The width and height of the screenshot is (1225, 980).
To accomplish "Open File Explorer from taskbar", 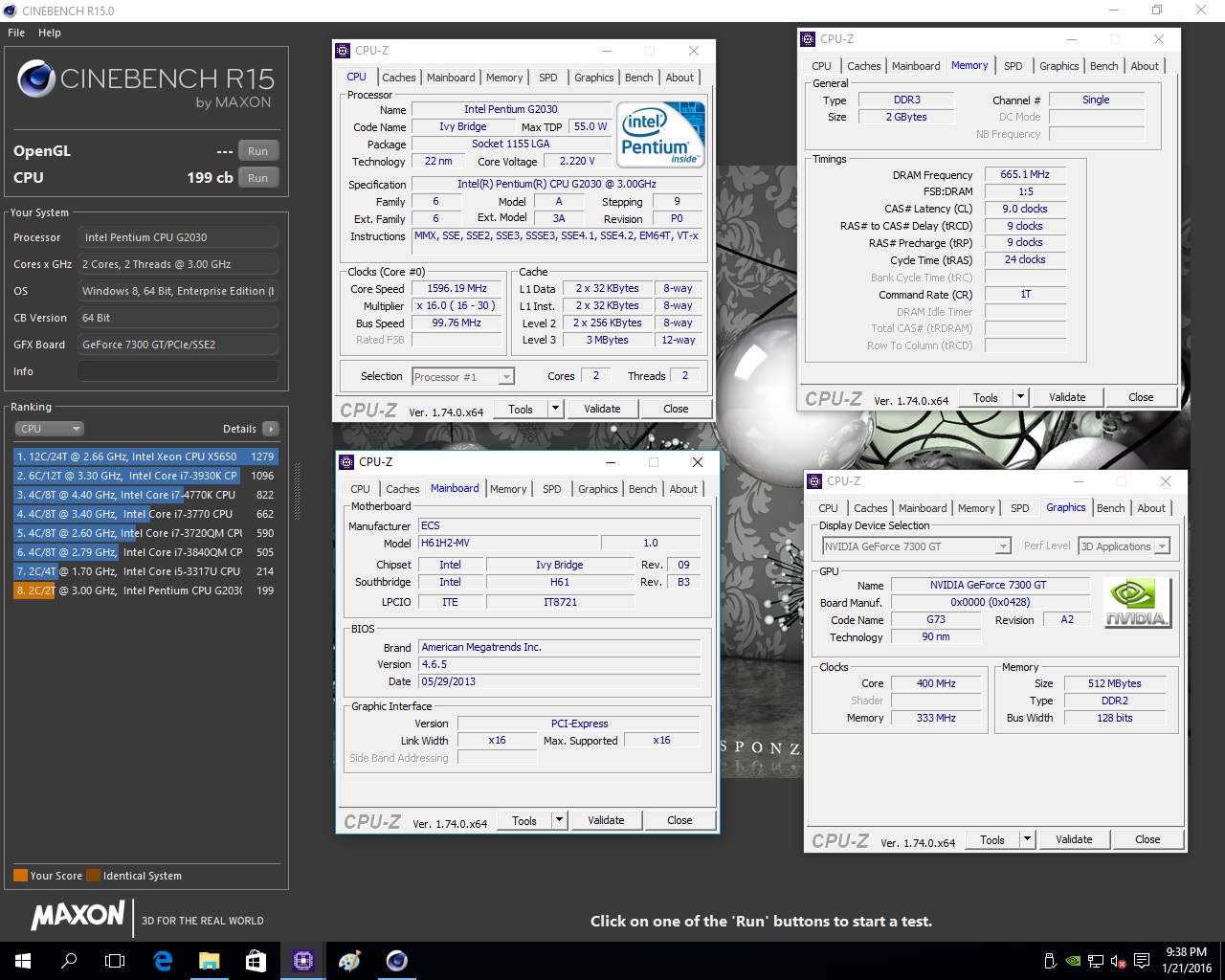I will [210, 961].
